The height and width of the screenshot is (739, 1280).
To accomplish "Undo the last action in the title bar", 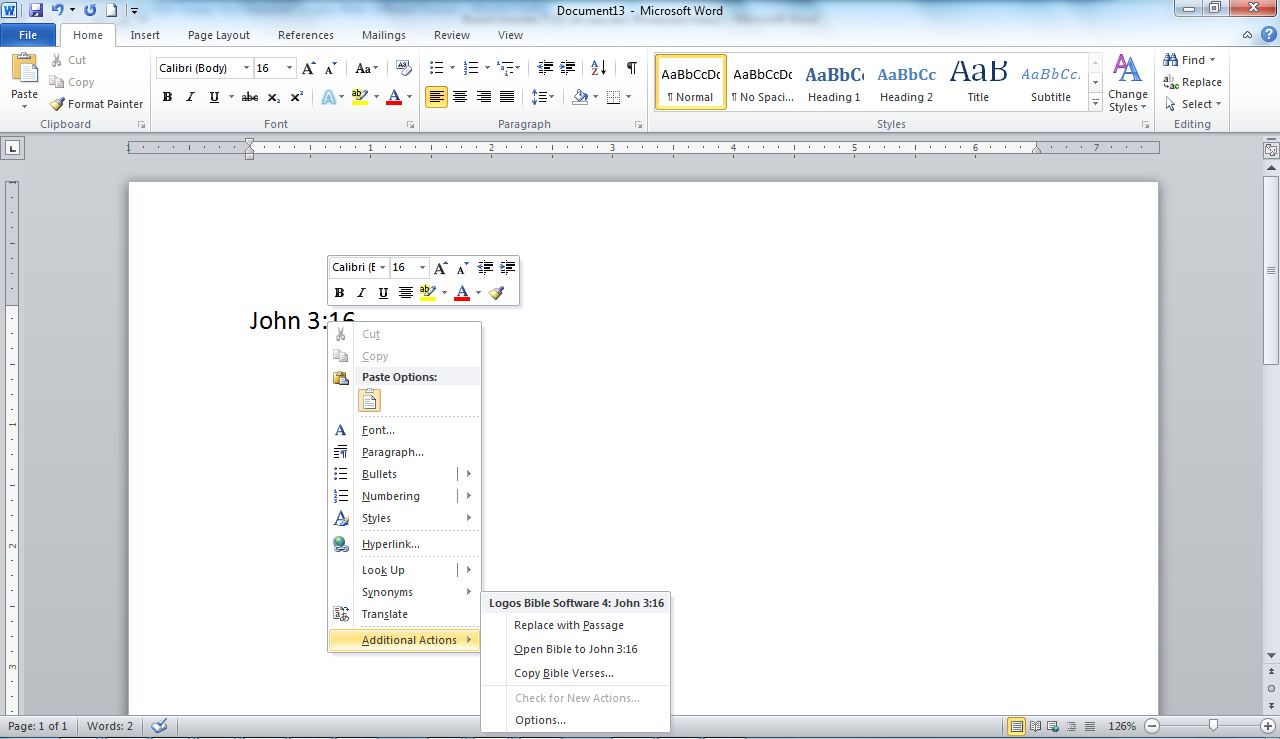I will [x=58, y=10].
